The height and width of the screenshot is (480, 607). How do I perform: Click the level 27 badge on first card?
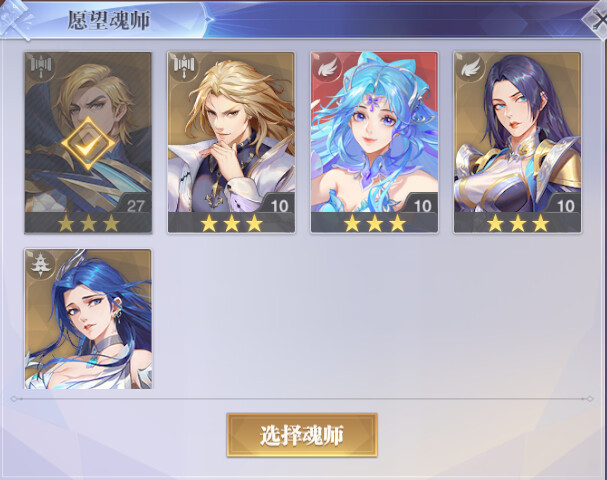(x=135, y=204)
